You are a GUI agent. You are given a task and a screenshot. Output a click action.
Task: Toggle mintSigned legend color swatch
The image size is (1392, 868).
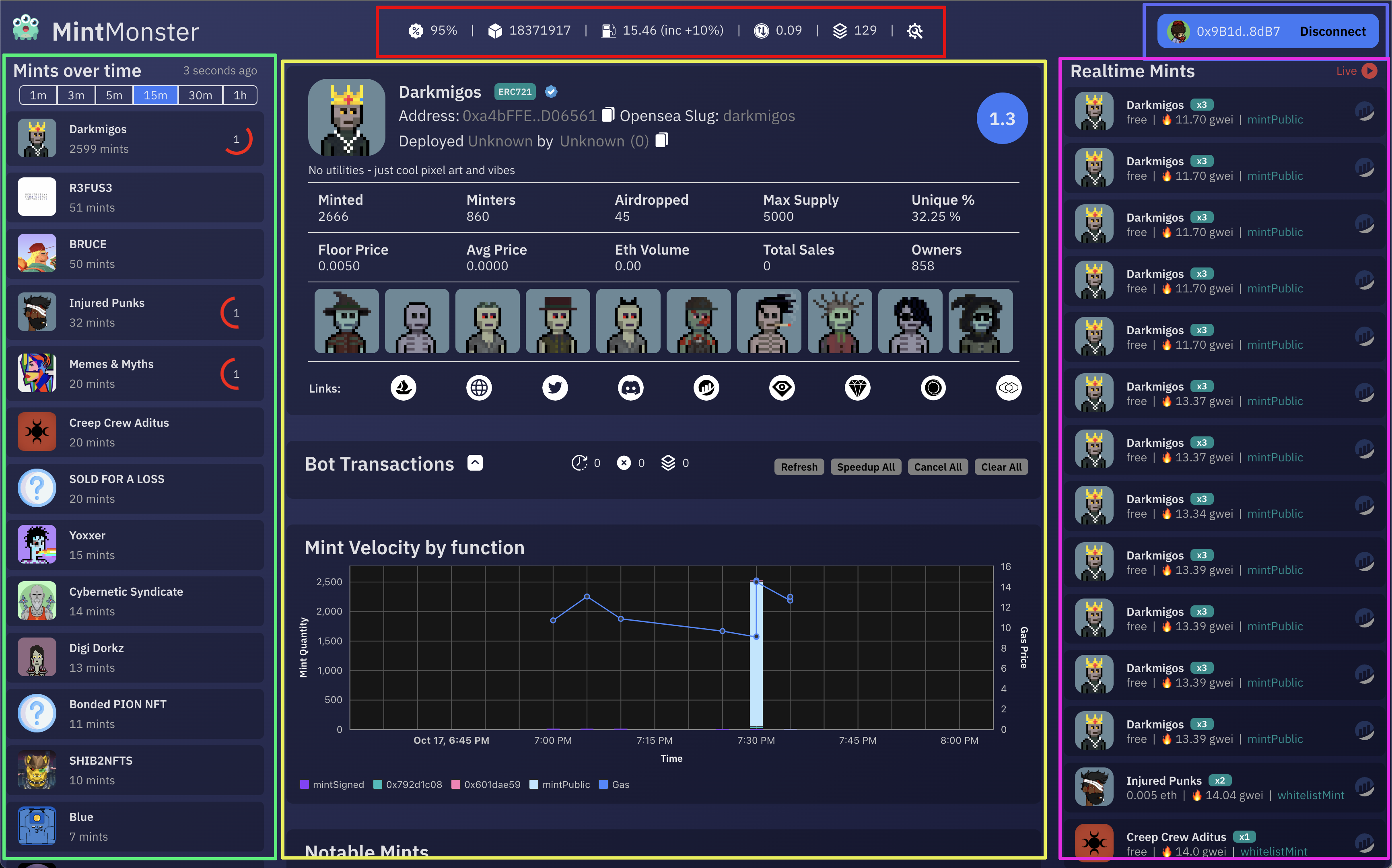click(305, 785)
